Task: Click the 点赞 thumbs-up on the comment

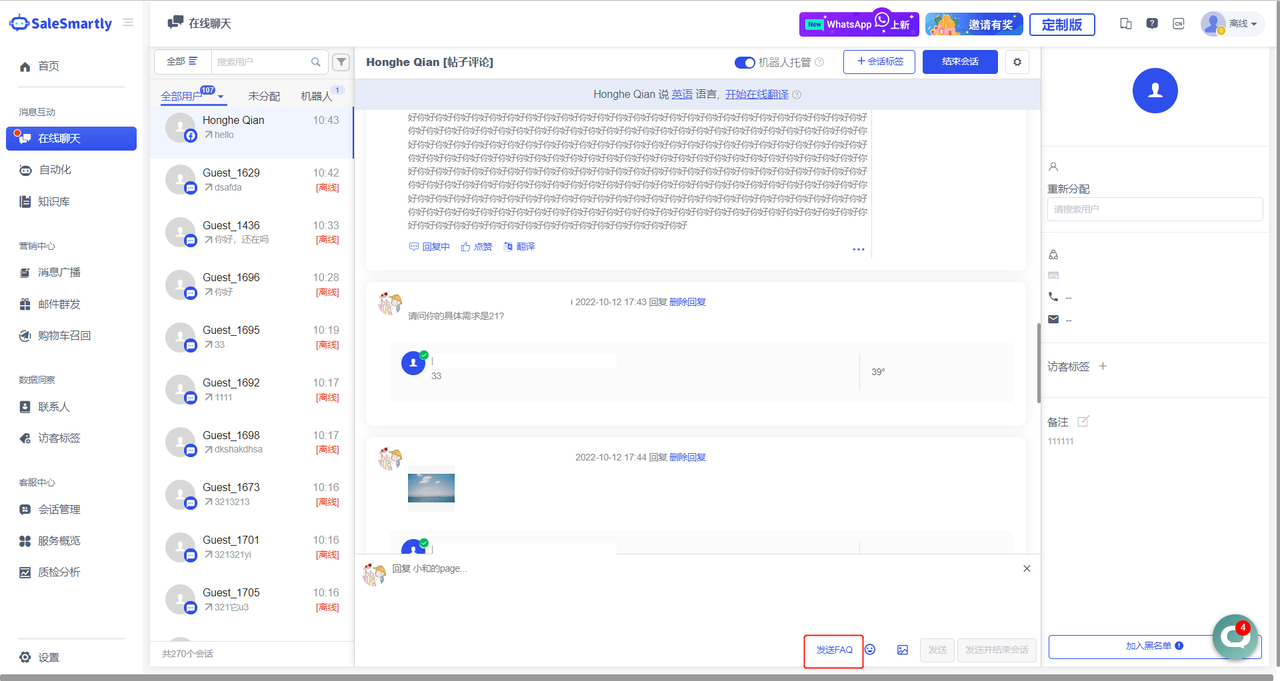Action: tap(476, 247)
